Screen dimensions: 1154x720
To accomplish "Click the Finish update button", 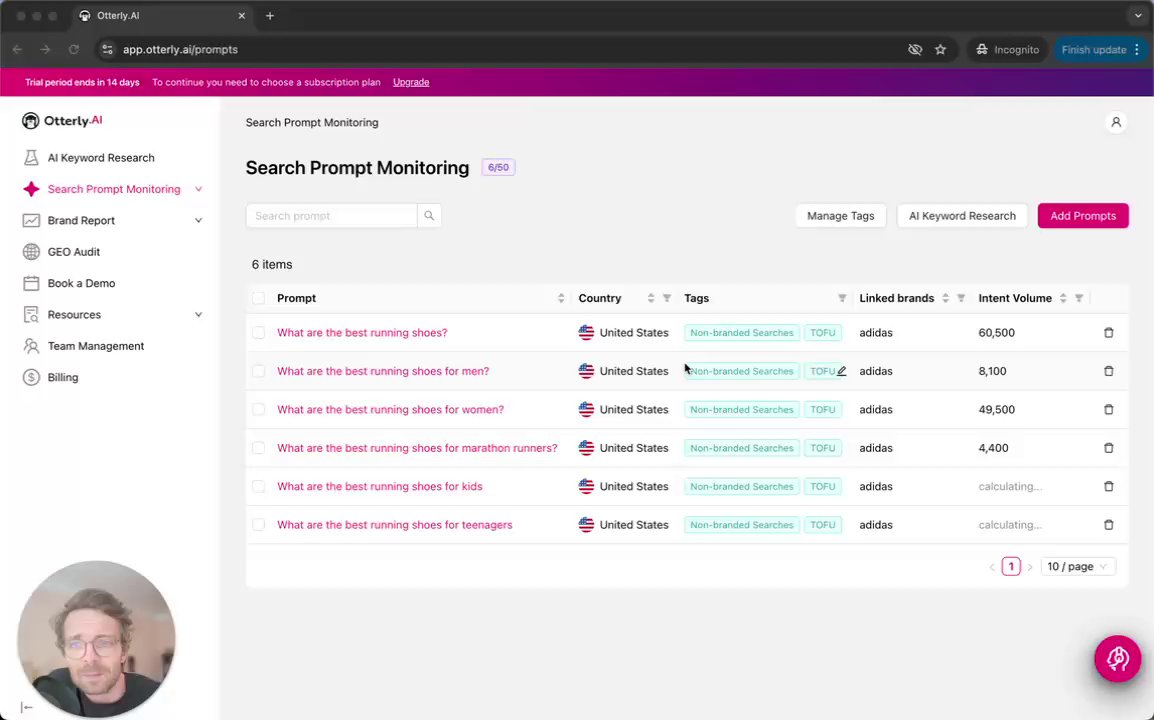I will coord(1100,49).
